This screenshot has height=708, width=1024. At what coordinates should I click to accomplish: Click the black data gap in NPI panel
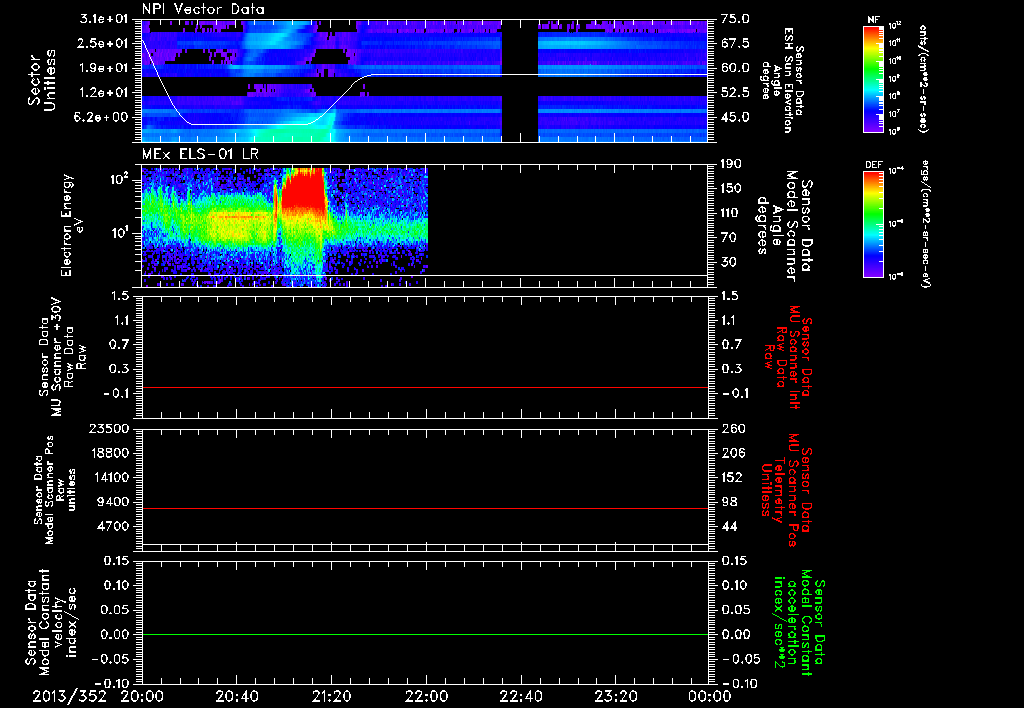(520, 80)
